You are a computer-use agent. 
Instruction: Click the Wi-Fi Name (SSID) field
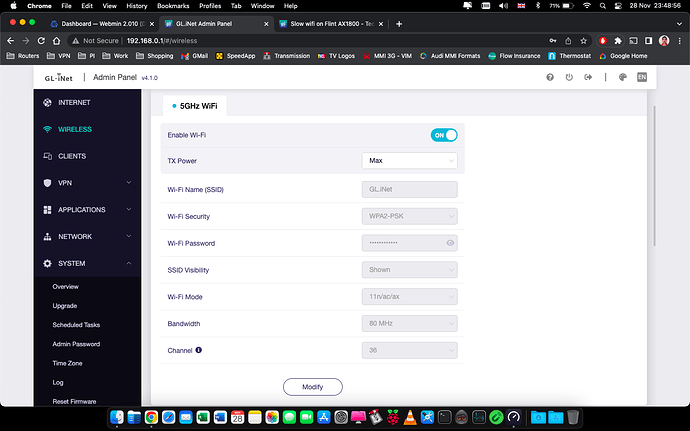[x=409, y=189]
